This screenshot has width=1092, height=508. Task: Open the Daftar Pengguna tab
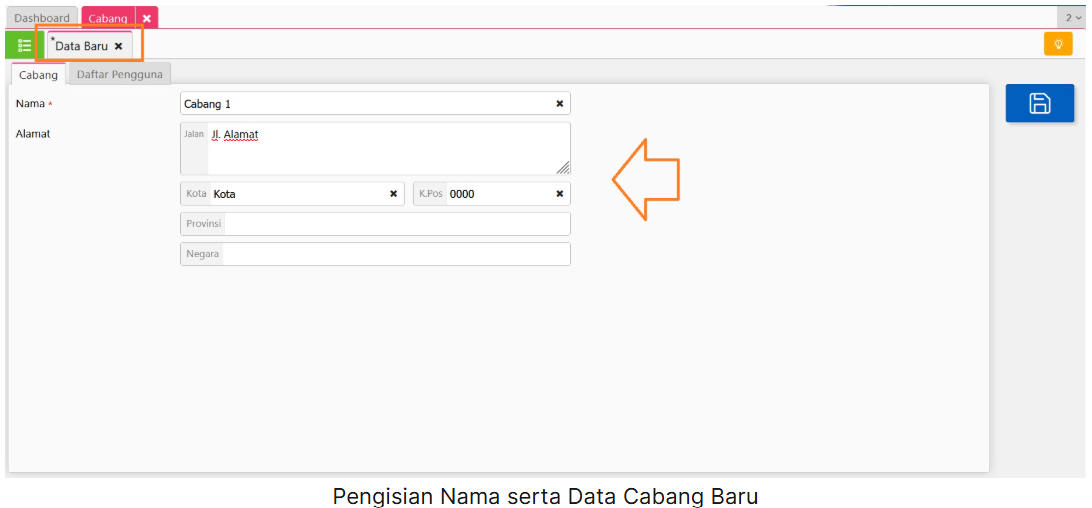(x=119, y=74)
